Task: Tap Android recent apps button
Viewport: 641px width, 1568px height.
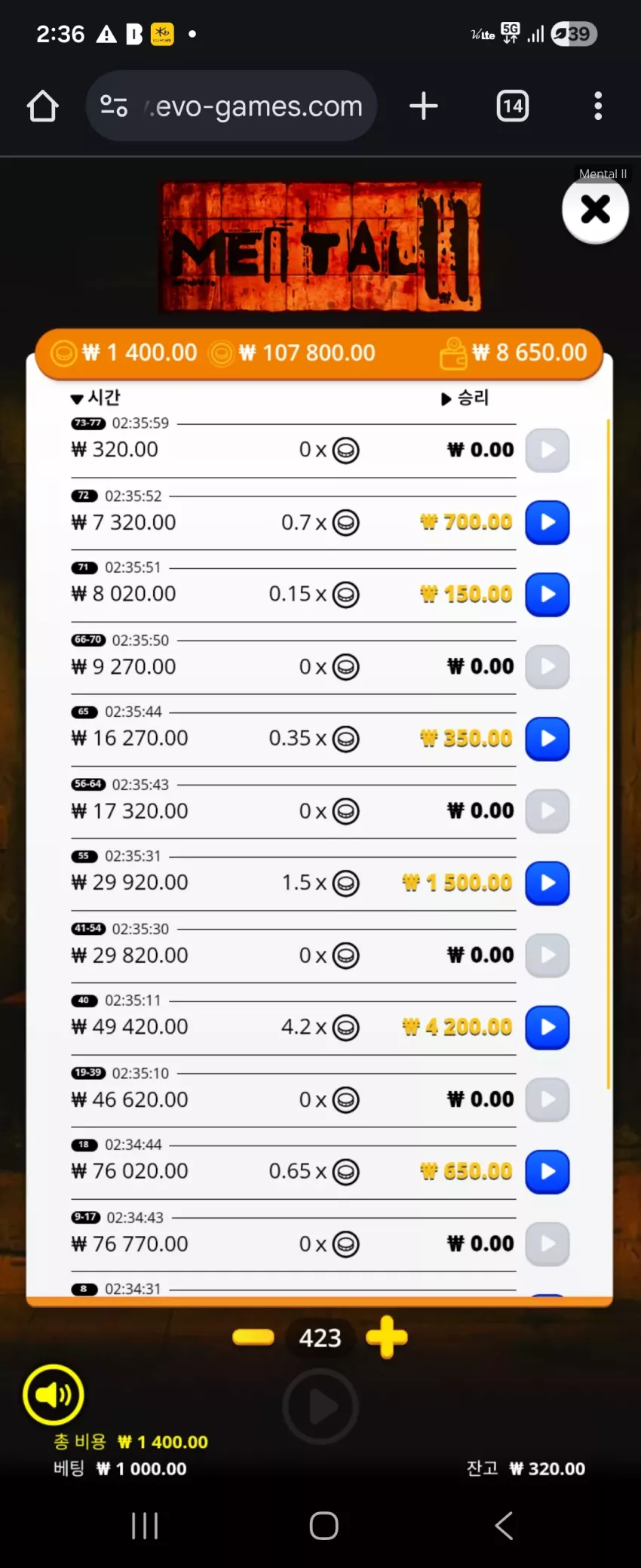Action: [145, 1526]
